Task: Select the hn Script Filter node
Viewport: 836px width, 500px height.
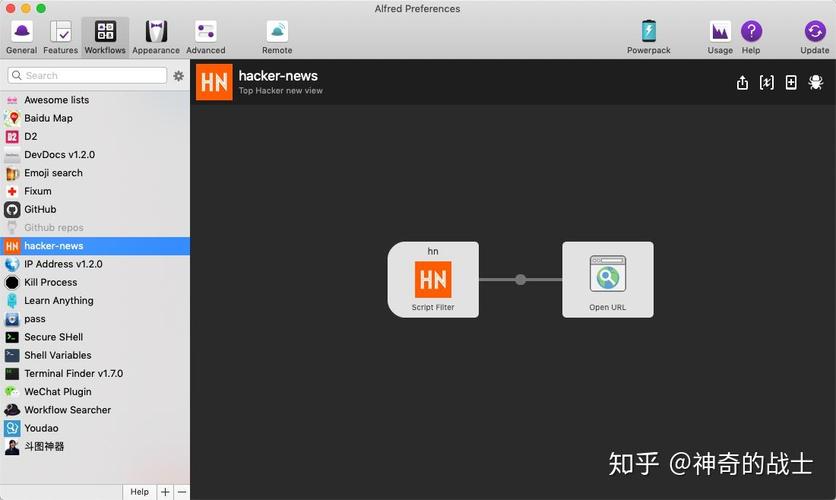Action: pyautogui.click(x=433, y=280)
